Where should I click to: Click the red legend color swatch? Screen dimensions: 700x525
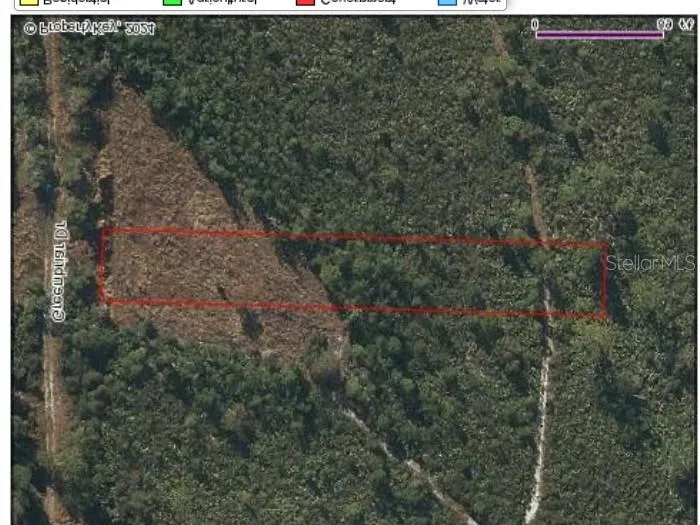304,3
